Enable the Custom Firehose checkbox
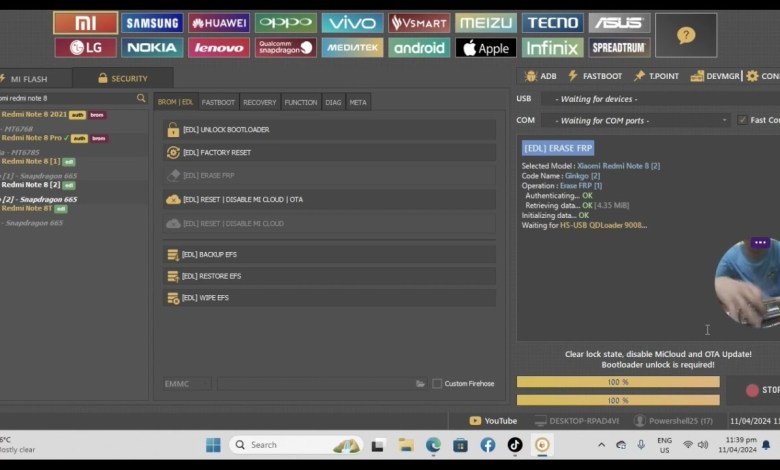The height and width of the screenshot is (470, 780). 437,383
